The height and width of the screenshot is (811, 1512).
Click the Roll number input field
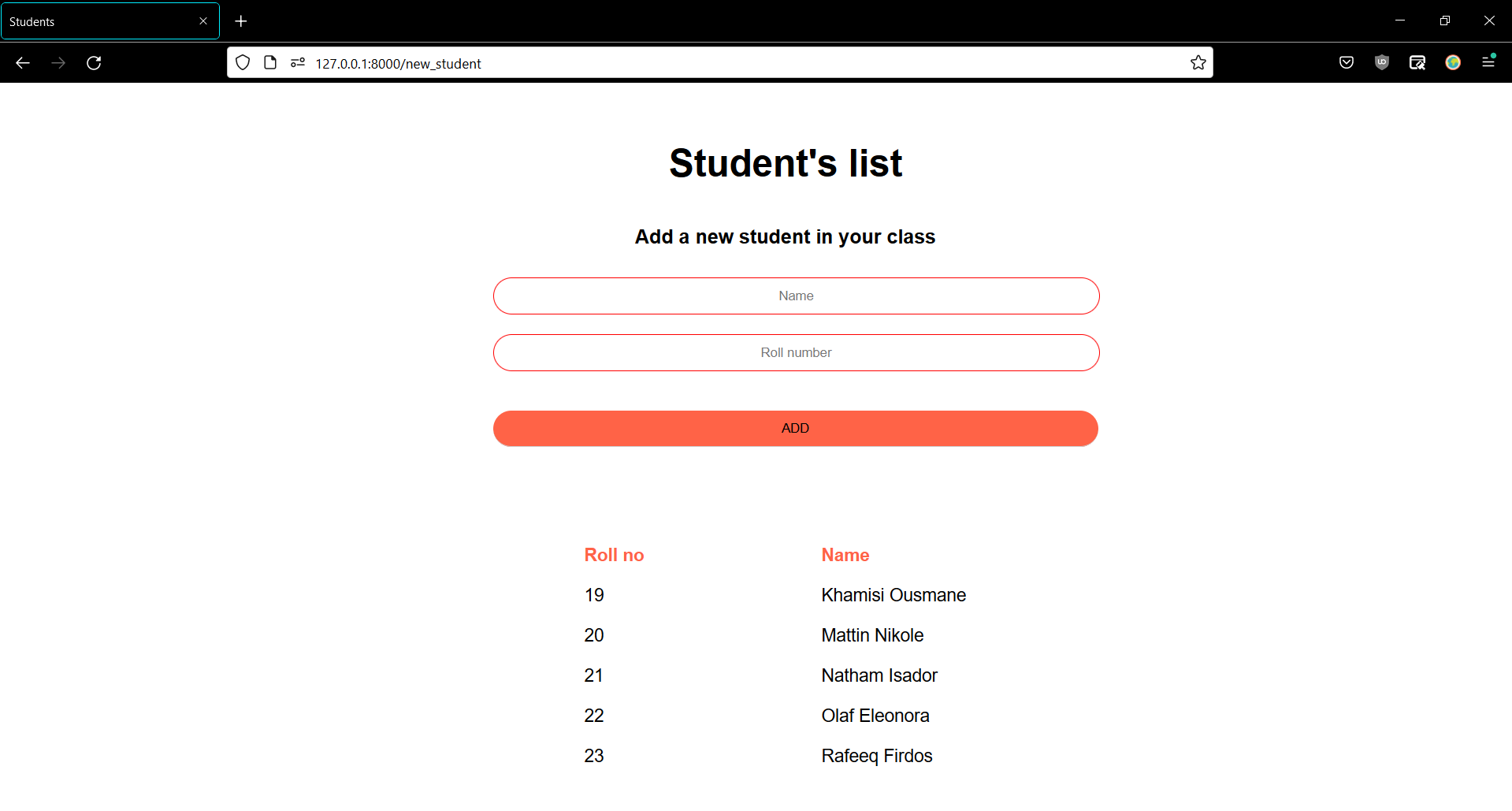[x=796, y=352]
